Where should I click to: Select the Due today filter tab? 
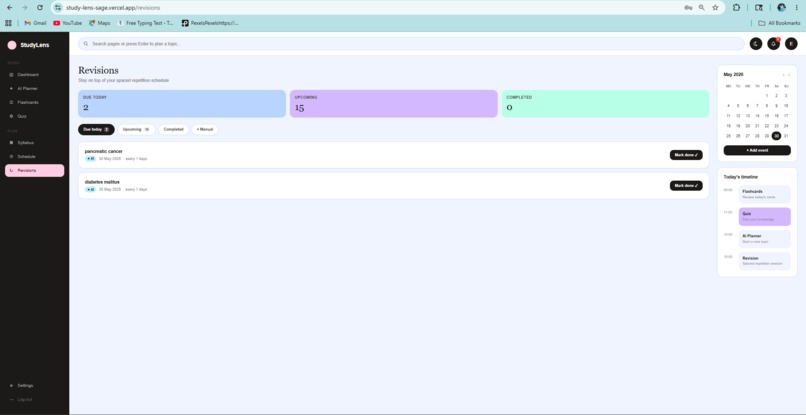pyautogui.click(x=96, y=130)
